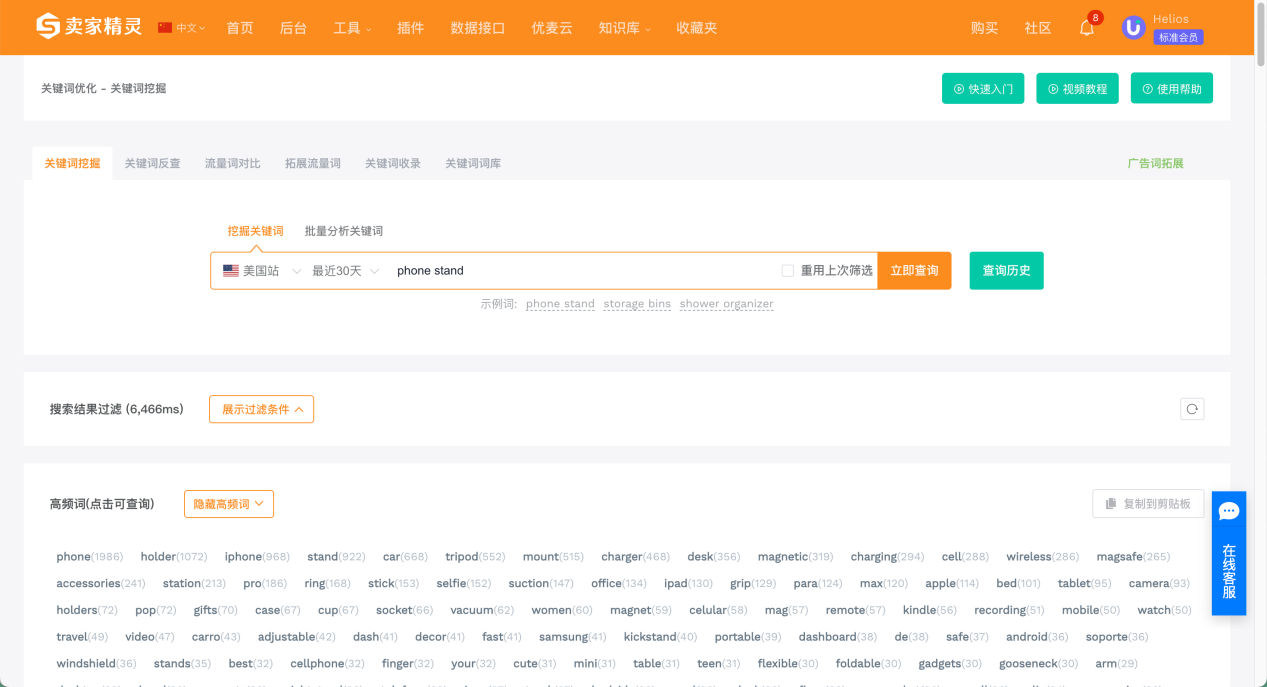The width and height of the screenshot is (1267, 687).
Task: Click the China flag icon beside 中文
Action: pos(163,28)
